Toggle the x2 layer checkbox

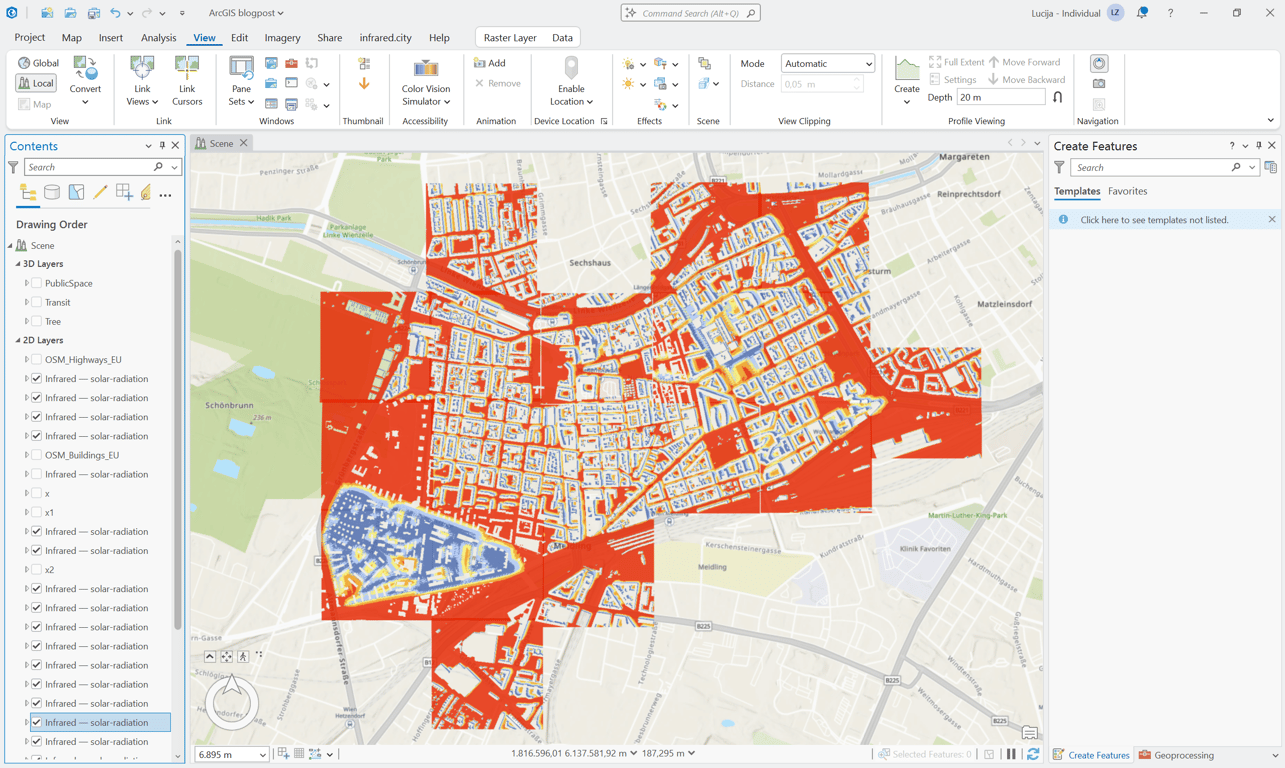pos(37,569)
